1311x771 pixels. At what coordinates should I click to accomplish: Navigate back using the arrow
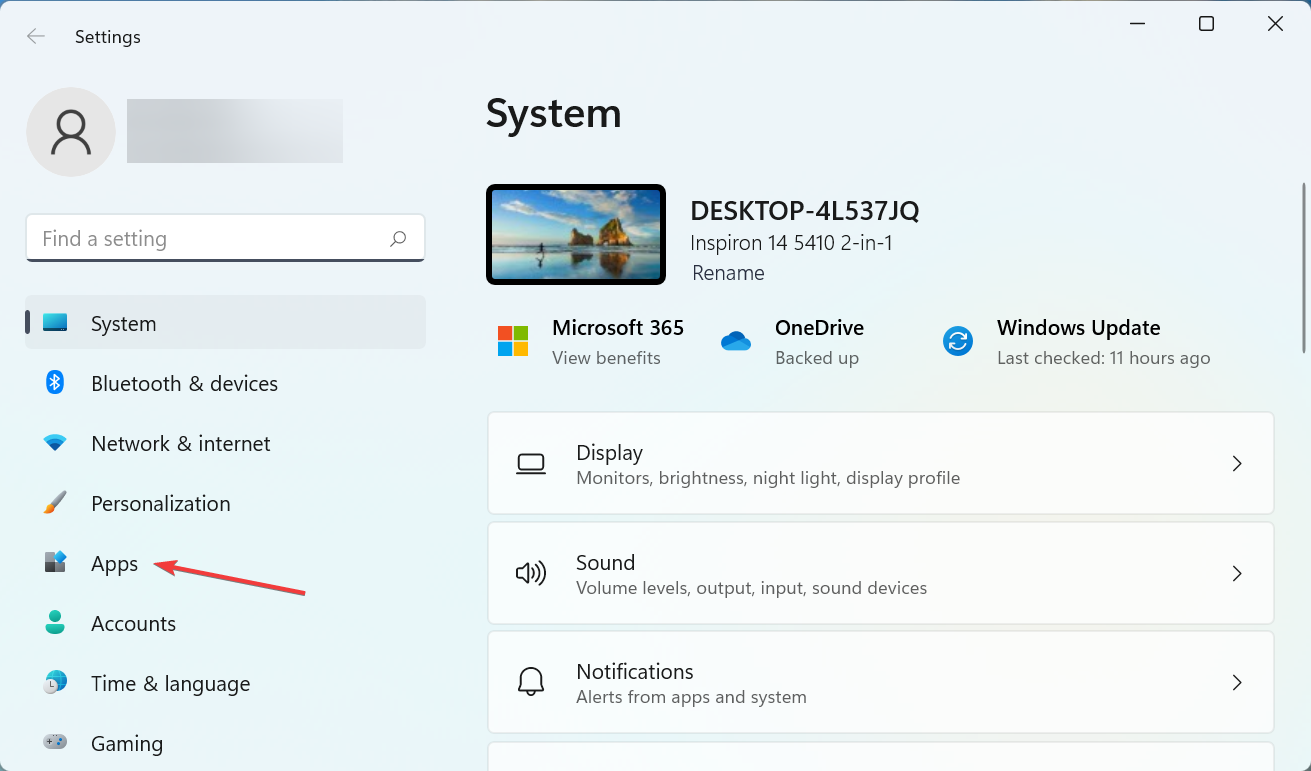(x=35, y=36)
